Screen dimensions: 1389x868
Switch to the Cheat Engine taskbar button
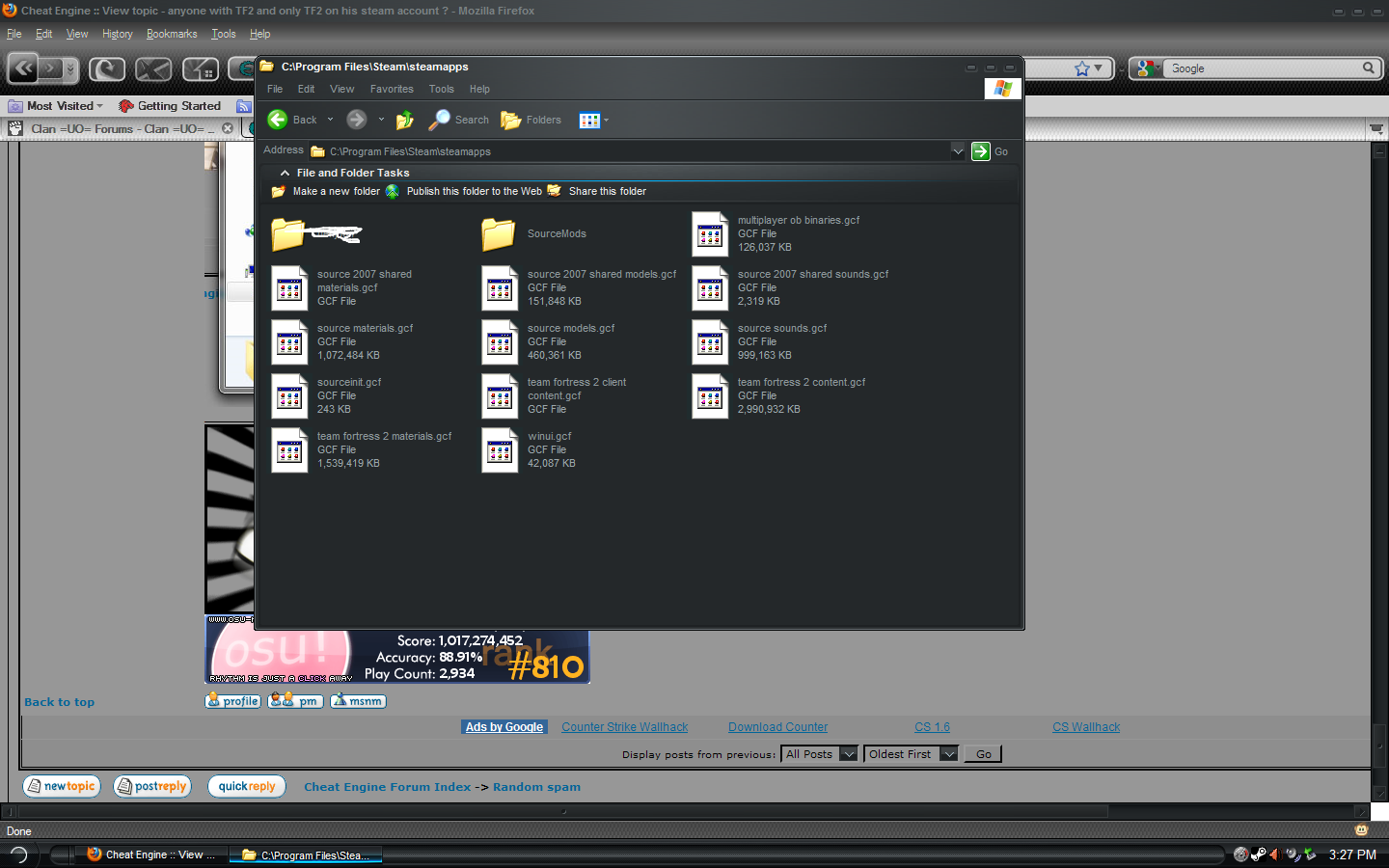(151, 854)
